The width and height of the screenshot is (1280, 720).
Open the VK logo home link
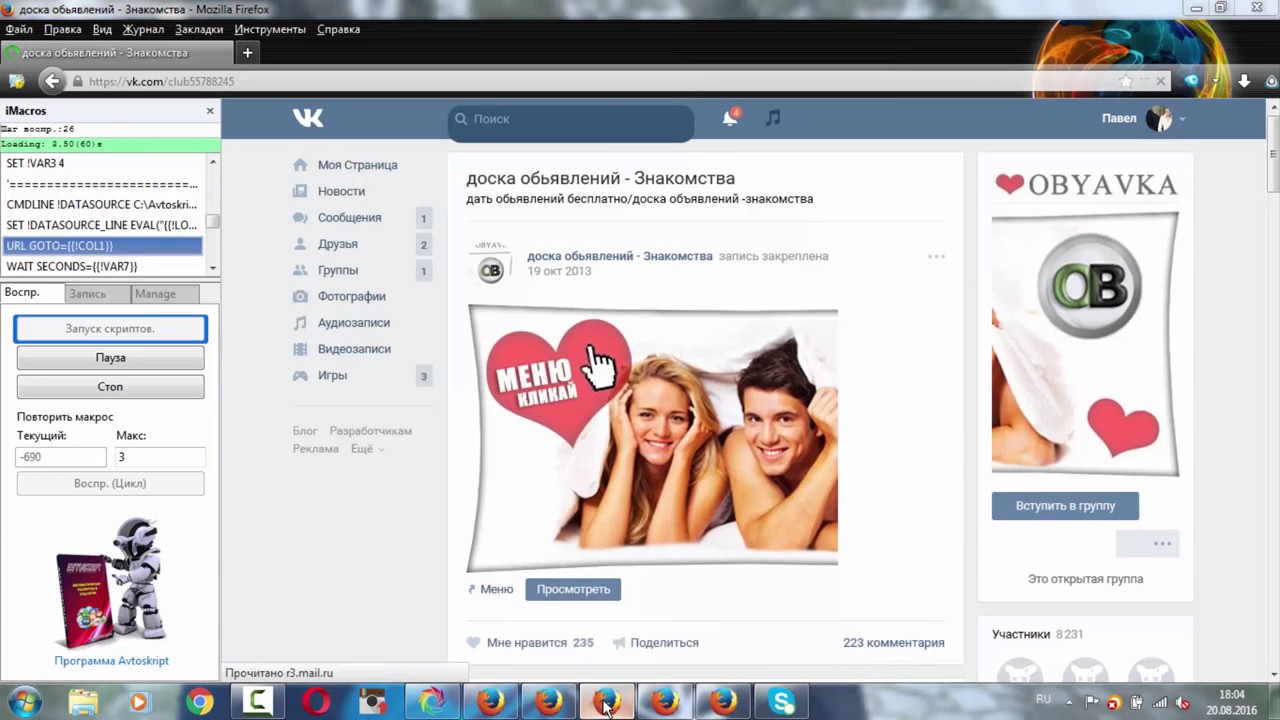click(308, 118)
